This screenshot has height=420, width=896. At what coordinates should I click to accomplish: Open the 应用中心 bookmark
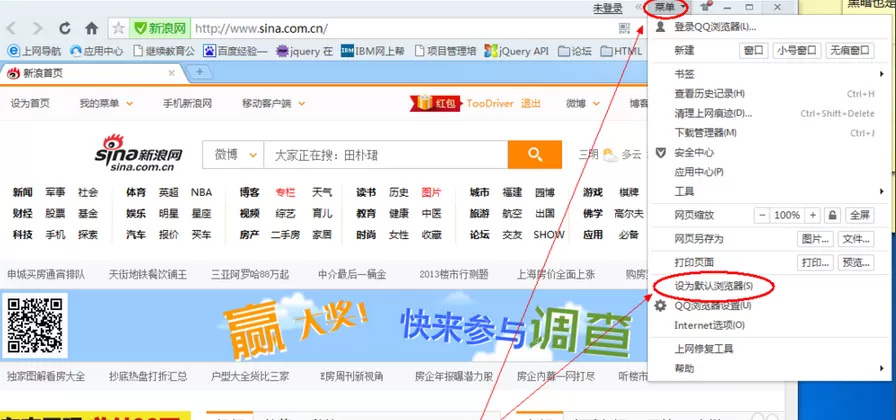pos(97,51)
